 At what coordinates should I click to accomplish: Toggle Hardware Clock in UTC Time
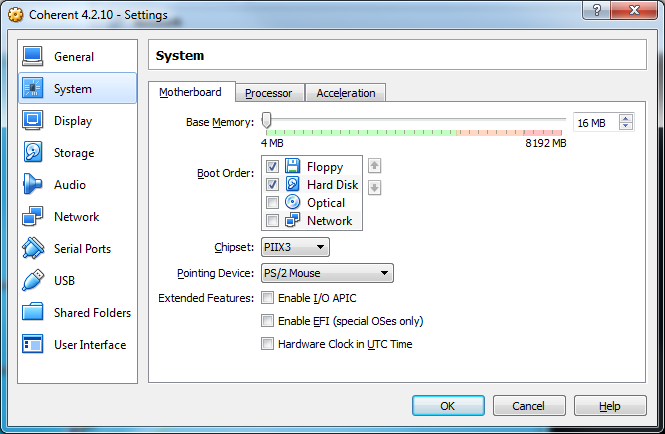point(267,344)
